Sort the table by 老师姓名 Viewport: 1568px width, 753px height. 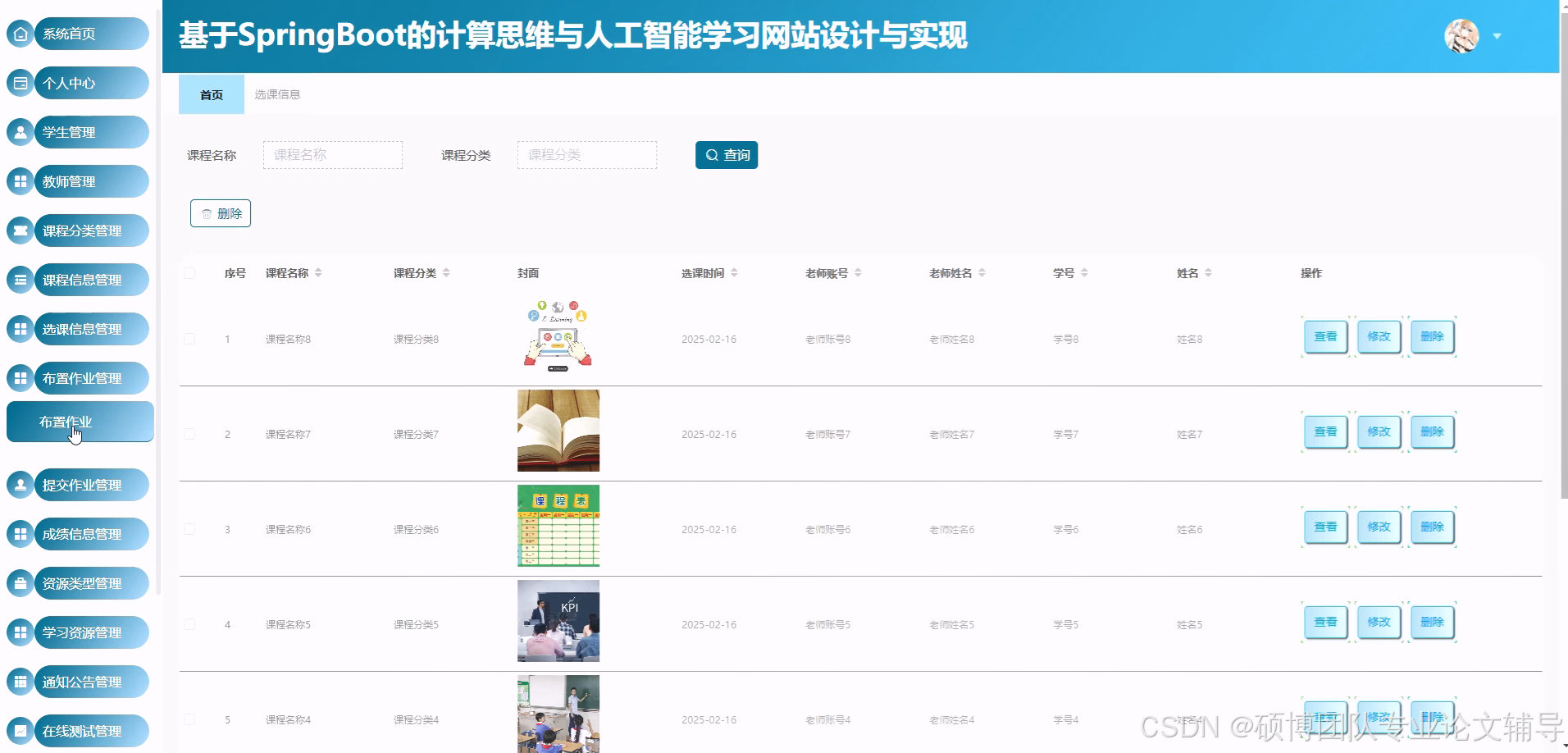(982, 273)
